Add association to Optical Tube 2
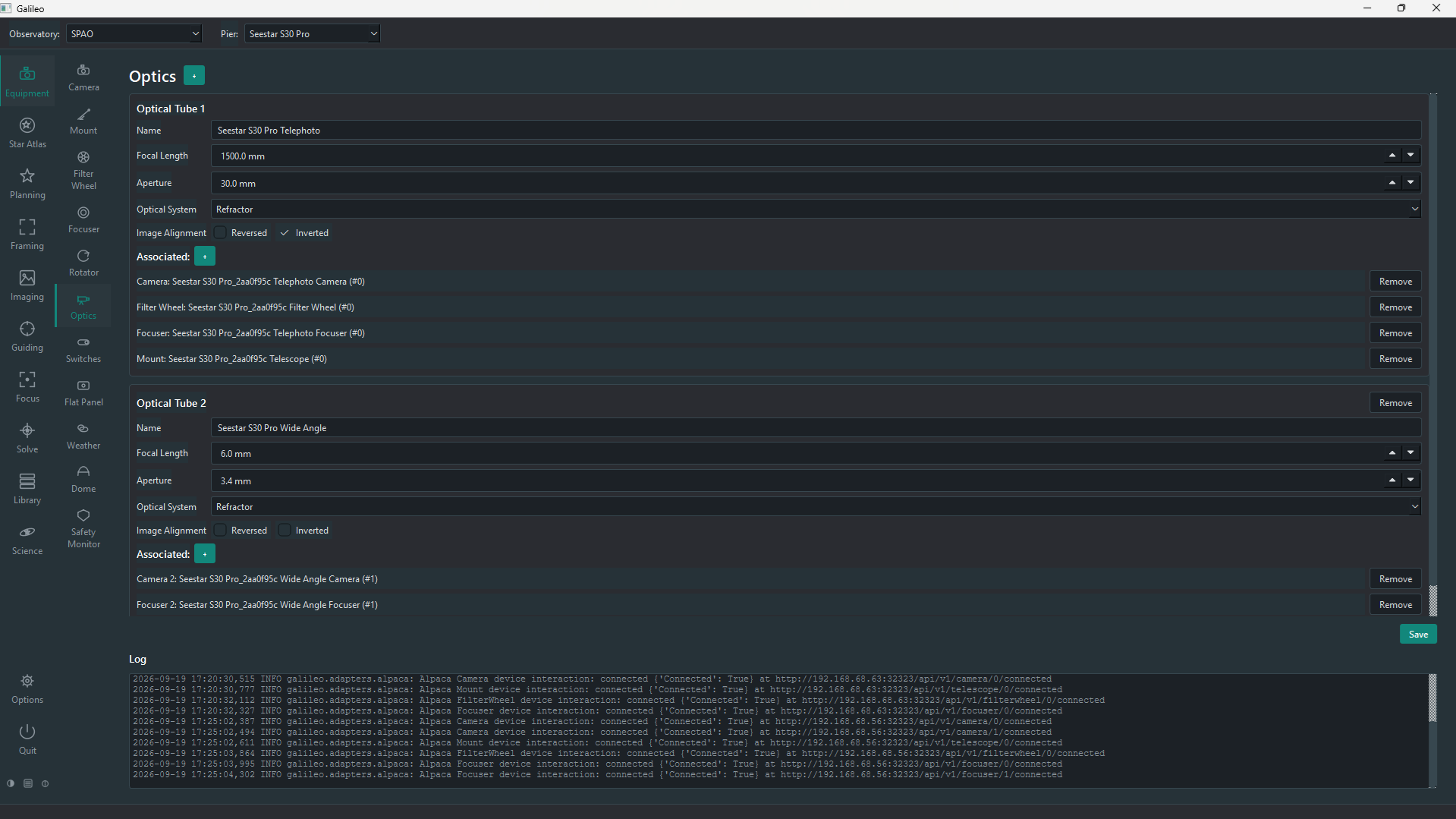The image size is (1456, 819). click(205, 554)
